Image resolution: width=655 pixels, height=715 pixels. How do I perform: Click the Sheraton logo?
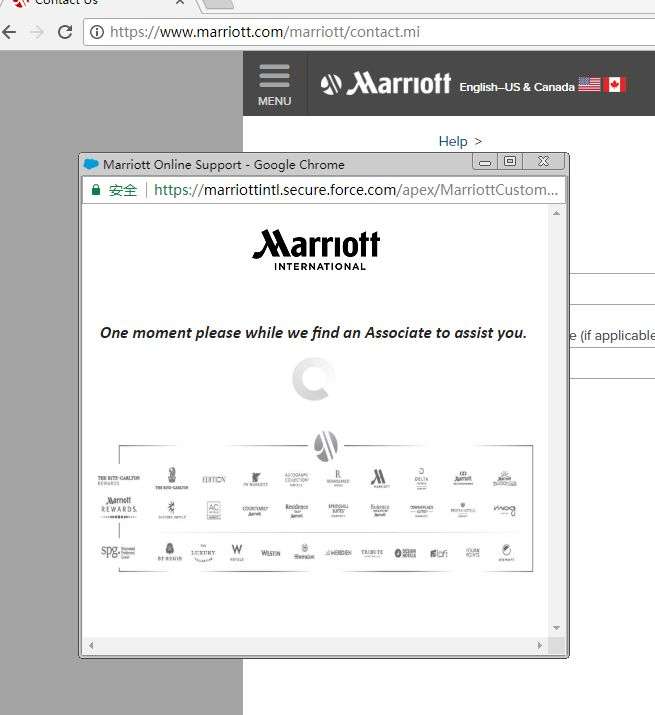pos(304,552)
